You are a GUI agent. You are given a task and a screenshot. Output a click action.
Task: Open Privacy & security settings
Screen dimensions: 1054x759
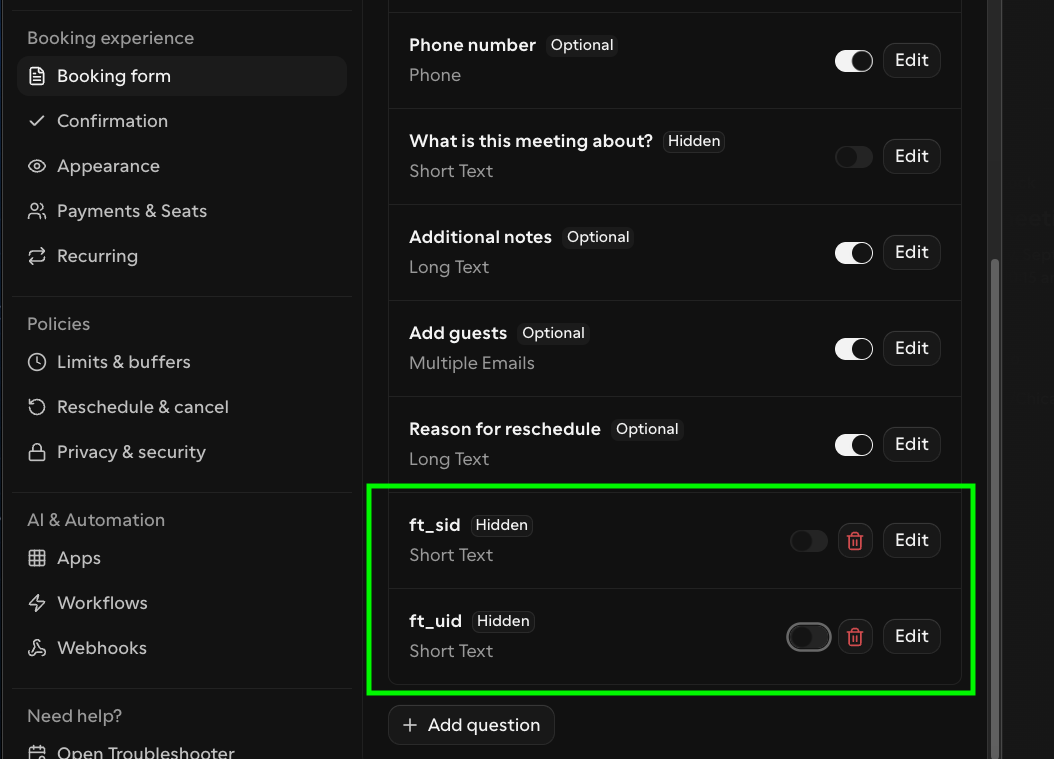coord(181,452)
